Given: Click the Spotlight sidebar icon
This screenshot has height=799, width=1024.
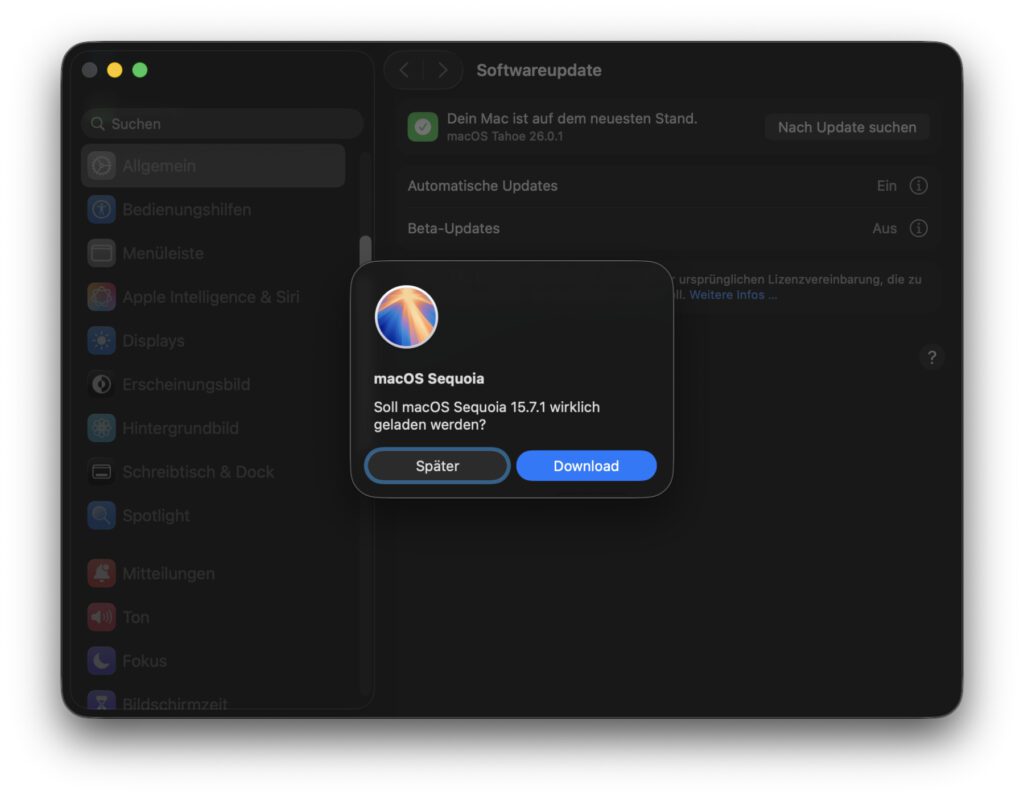Looking at the screenshot, I should [x=101, y=516].
